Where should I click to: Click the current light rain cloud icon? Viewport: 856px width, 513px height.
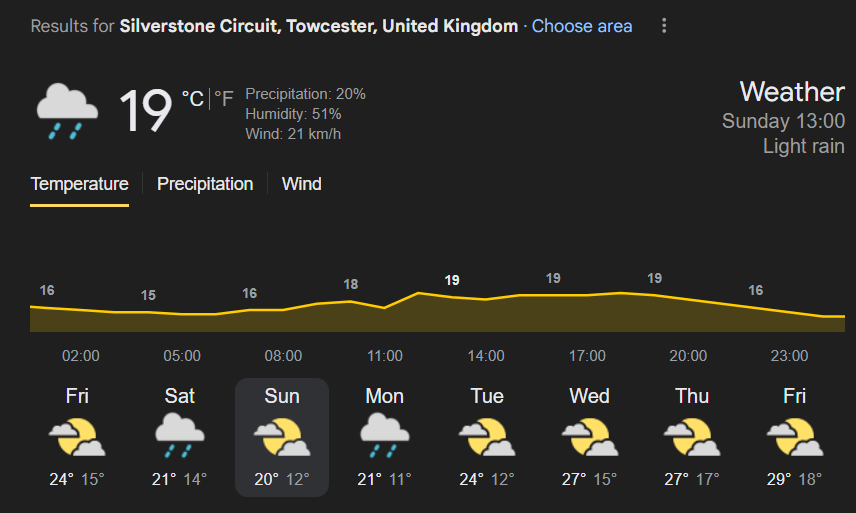click(x=67, y=111)
